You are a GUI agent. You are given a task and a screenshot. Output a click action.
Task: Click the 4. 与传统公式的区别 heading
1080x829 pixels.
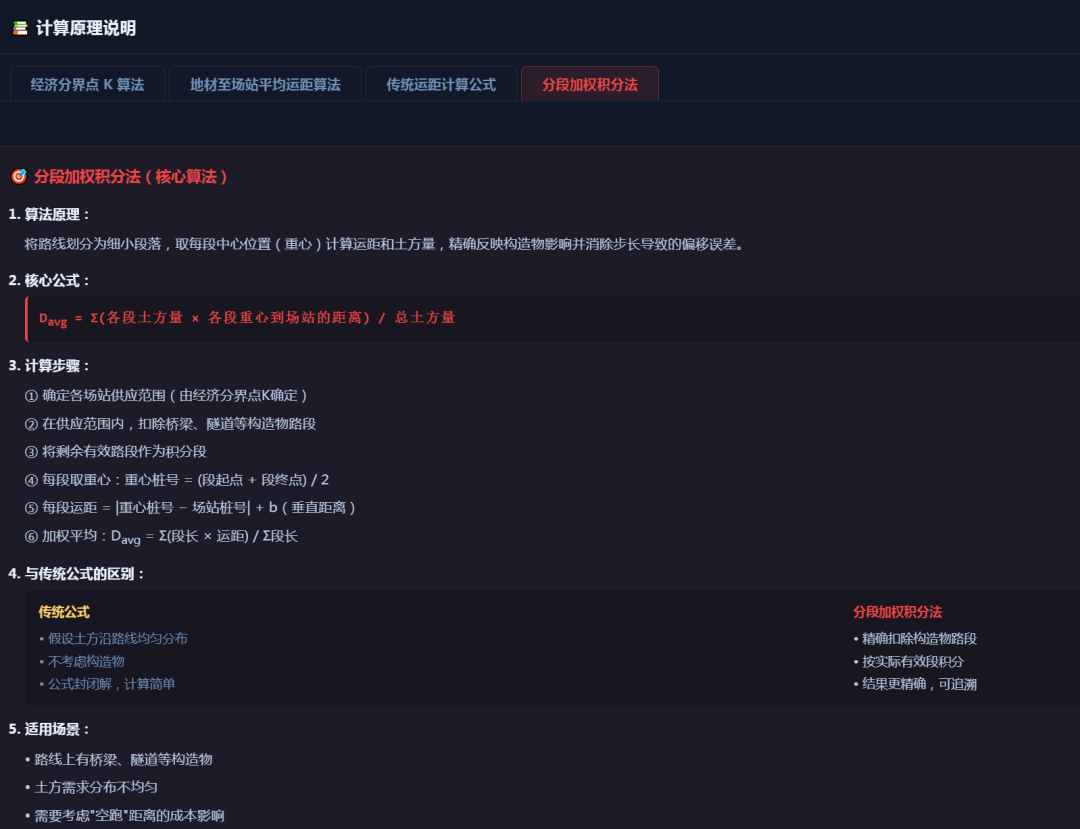[x=77, y=574]
